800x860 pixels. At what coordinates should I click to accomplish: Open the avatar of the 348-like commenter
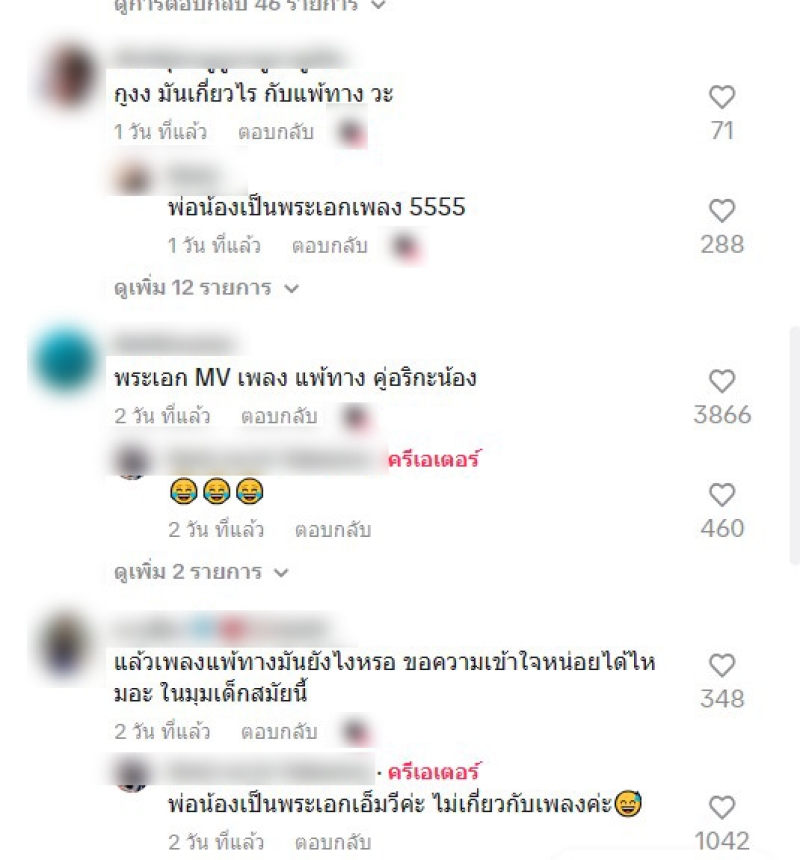point(66,646)
